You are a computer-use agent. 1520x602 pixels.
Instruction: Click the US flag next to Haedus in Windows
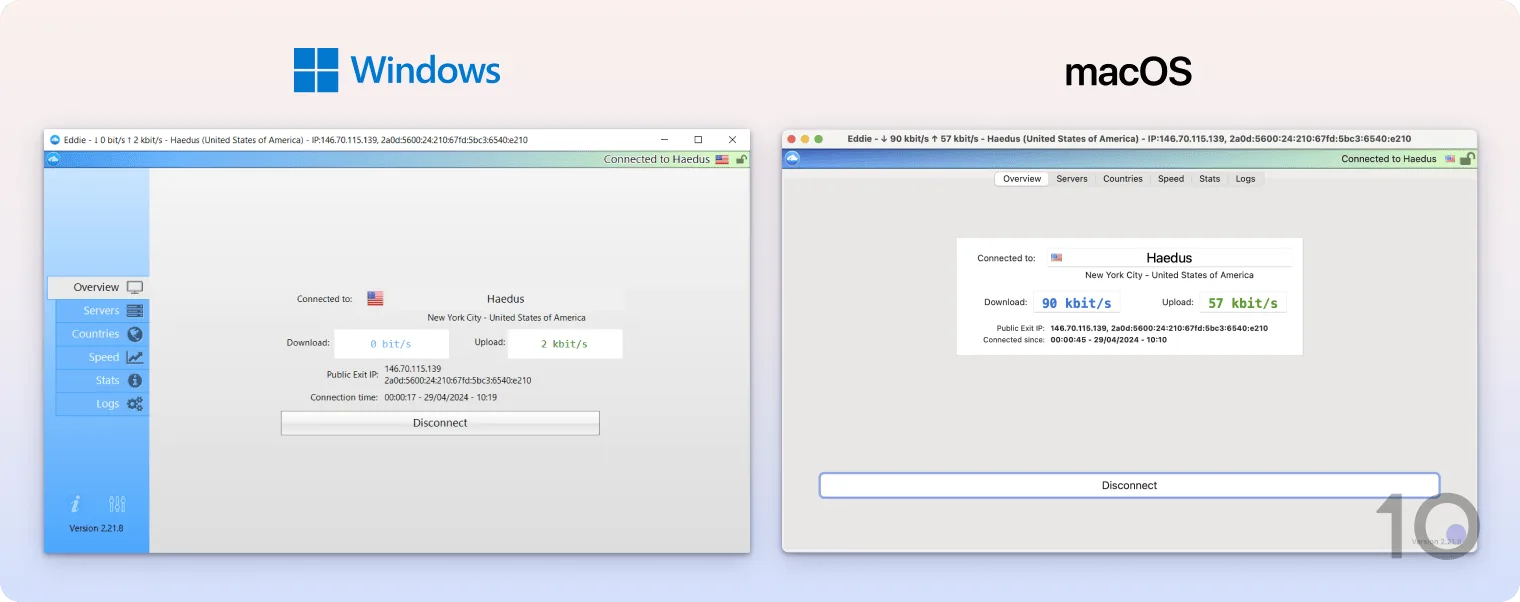tap(375, 298)
